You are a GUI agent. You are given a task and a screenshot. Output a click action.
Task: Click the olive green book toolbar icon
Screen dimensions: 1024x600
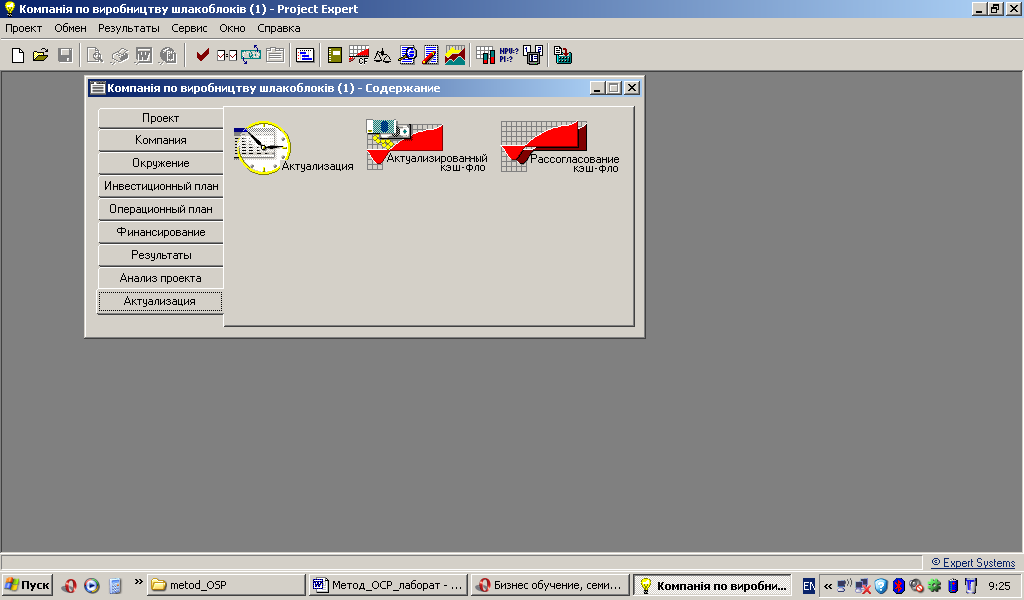(335, 55)
